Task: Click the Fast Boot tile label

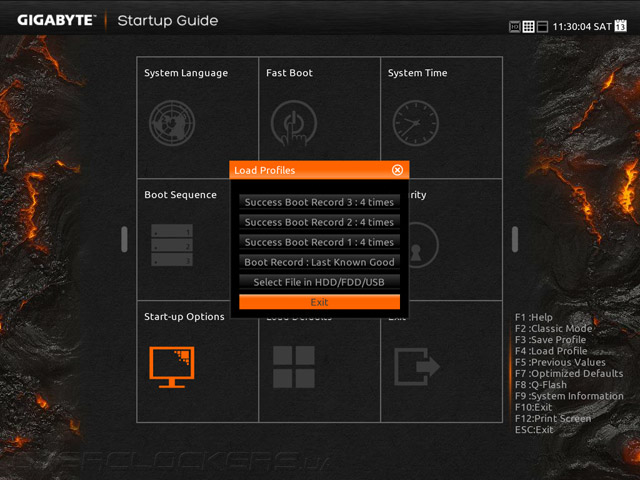Action: pyautogui.click(x=289, y=73)
